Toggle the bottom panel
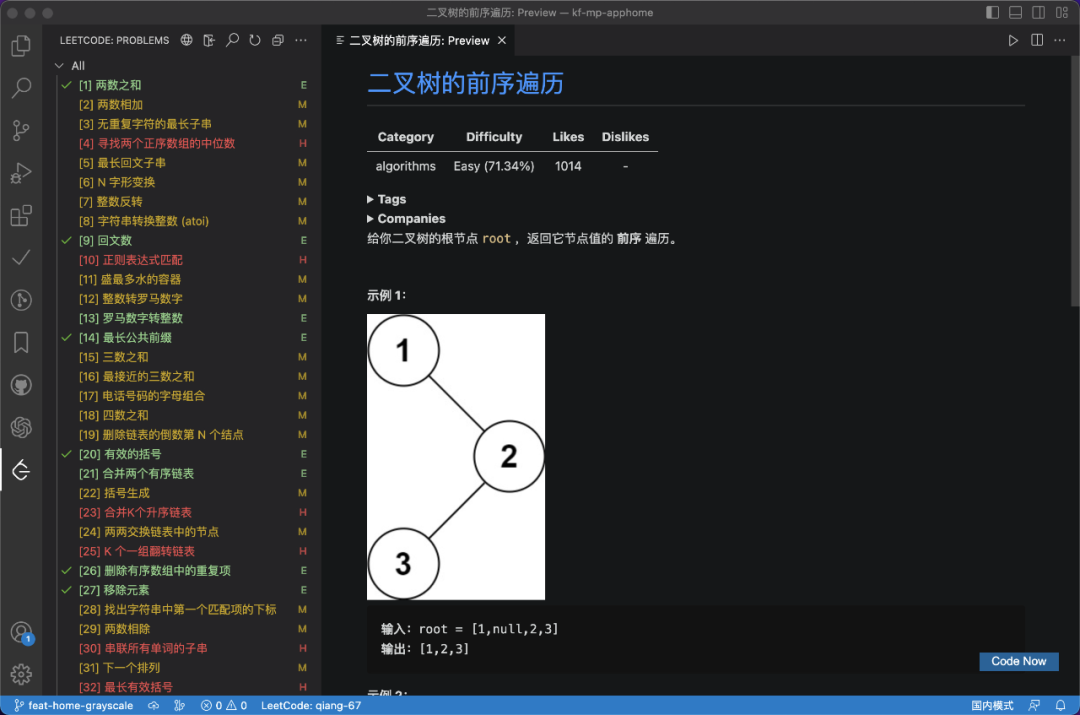This screenshot has height=715, width=1080. [1015, 12]
